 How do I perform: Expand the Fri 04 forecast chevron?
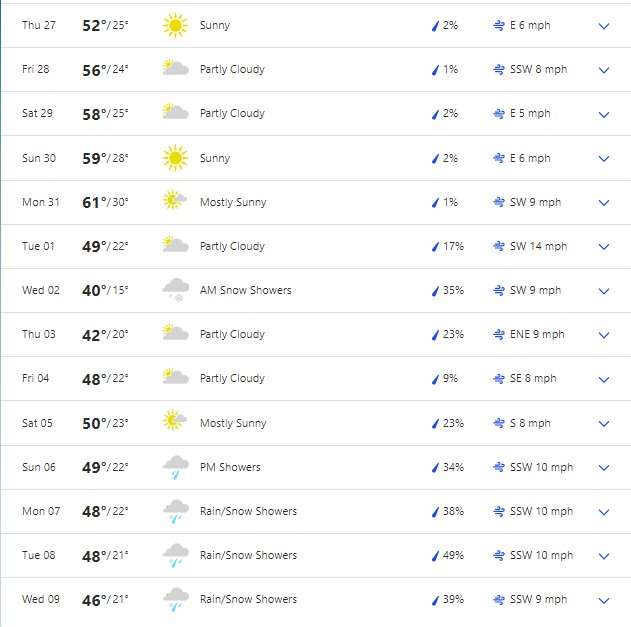pyautogui.click(x=604, y=380)
